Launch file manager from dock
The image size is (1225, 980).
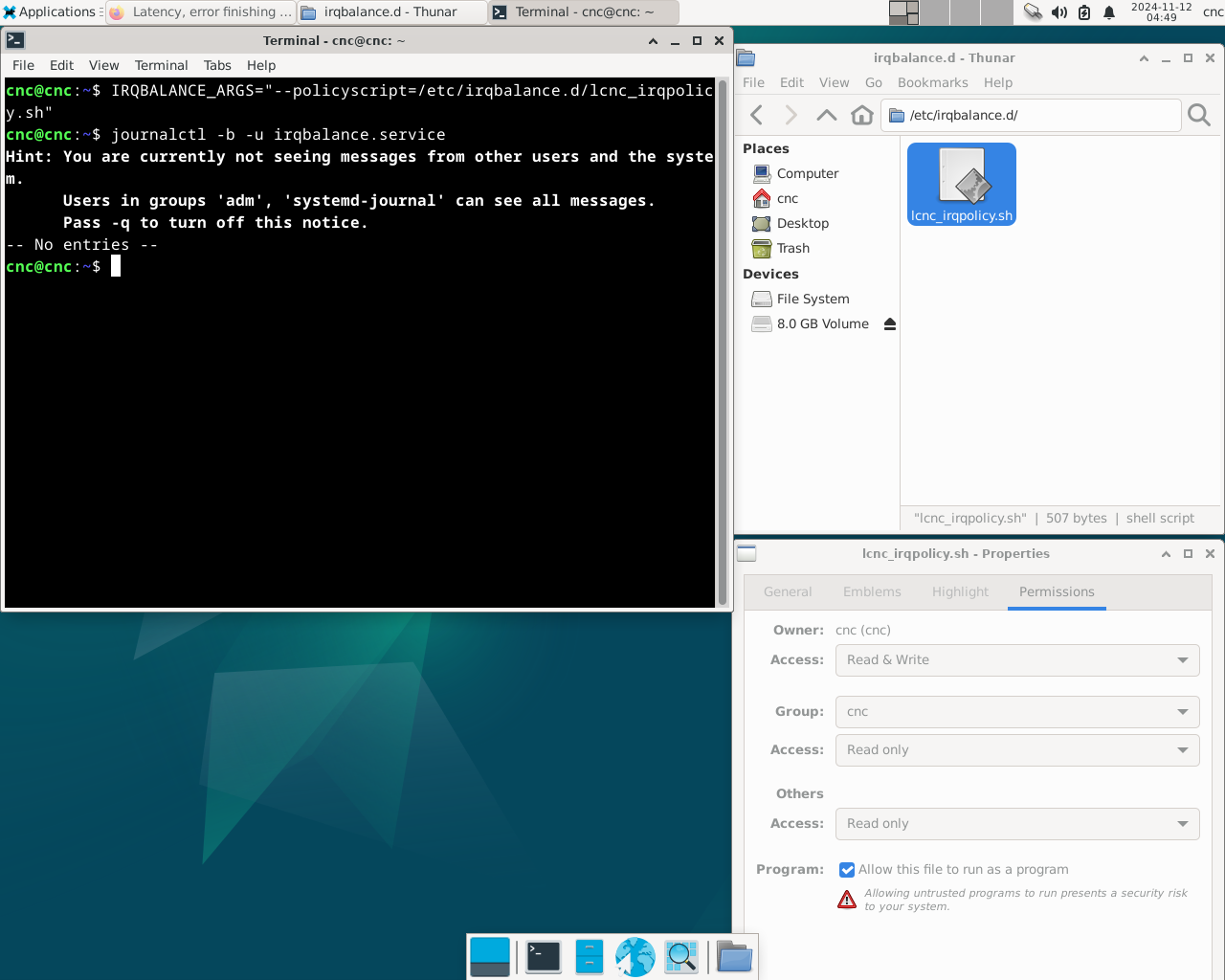click(x=590, y=956)
